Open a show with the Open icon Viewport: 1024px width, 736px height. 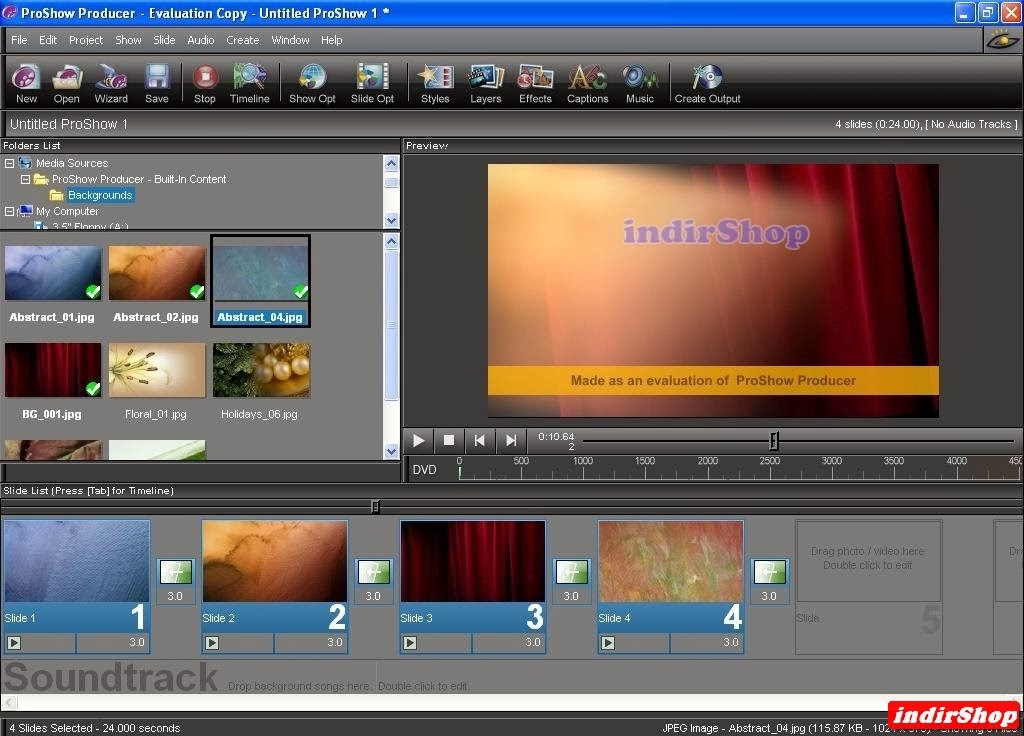(x=67, y=83)
